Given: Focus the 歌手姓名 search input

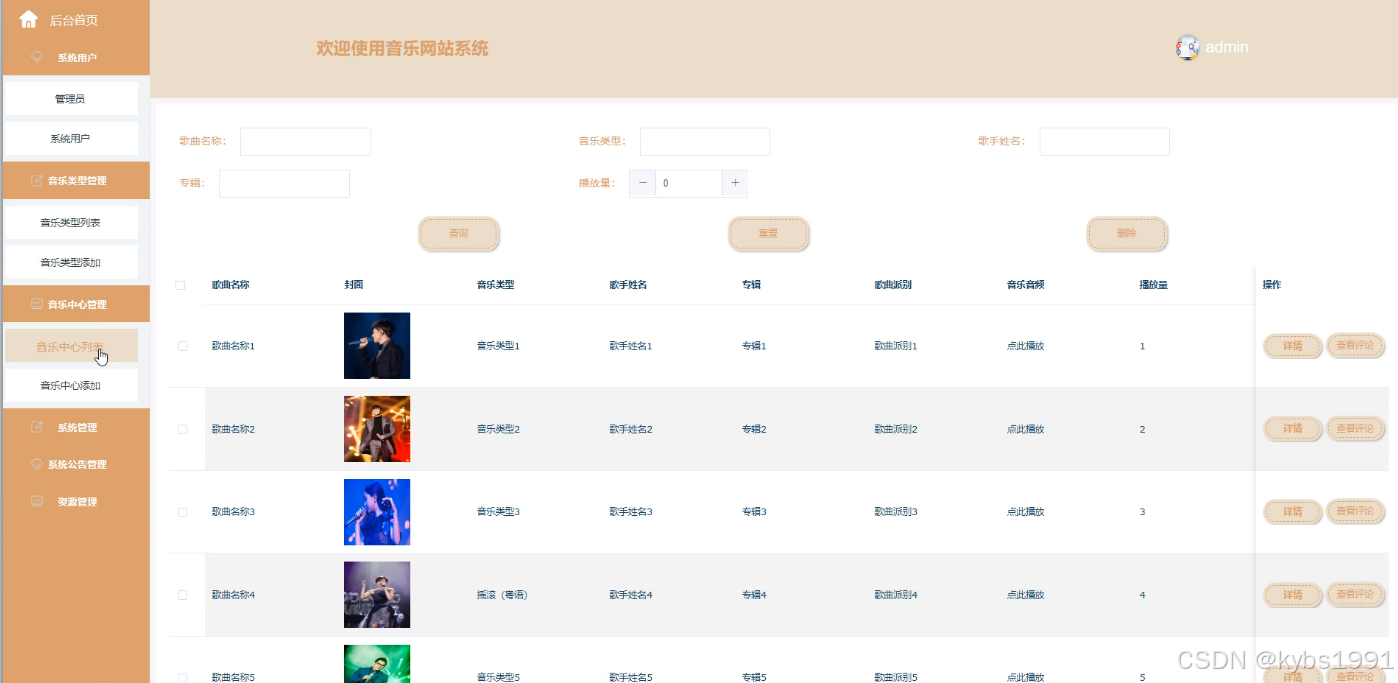Looking at the screenshot, I should (1105, 141).
